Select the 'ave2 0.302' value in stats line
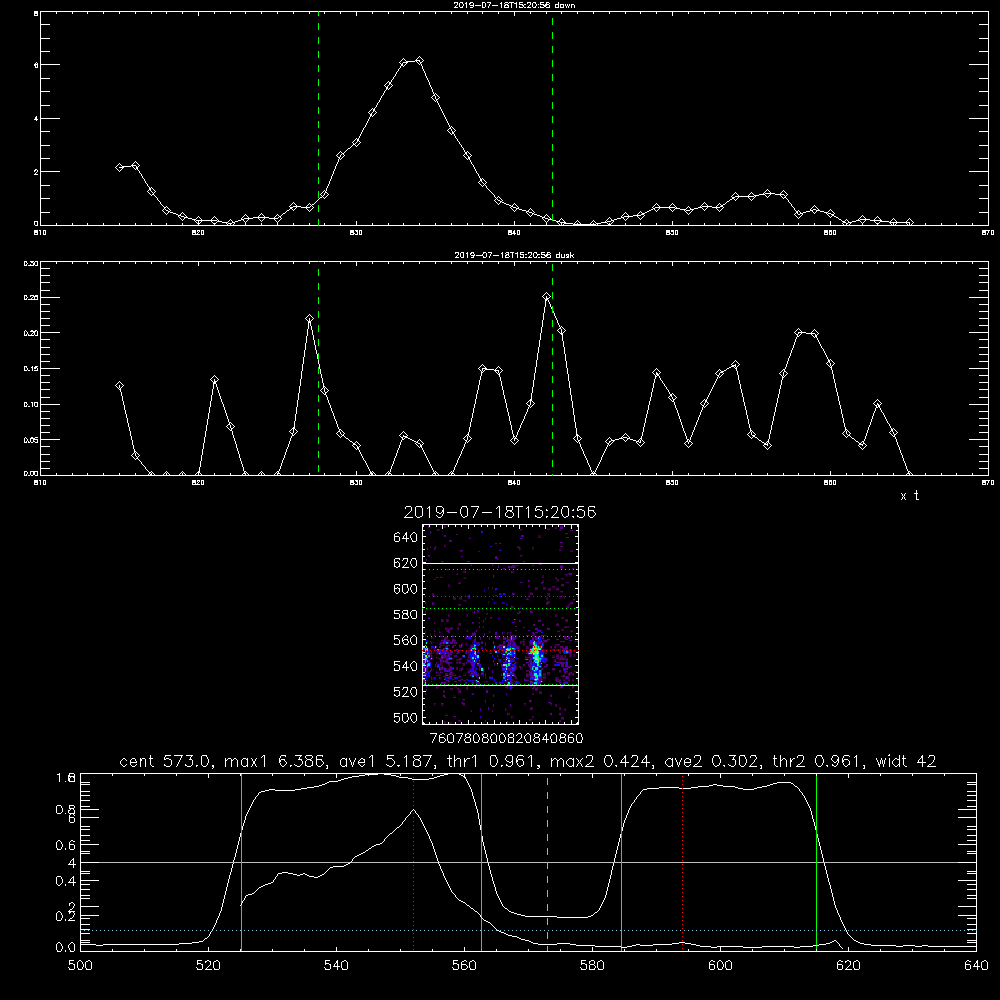 [712, 761]
